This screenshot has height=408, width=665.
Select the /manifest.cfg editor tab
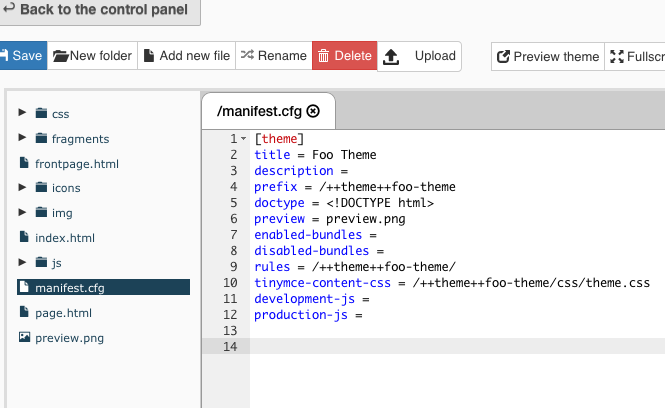point(268,111)
